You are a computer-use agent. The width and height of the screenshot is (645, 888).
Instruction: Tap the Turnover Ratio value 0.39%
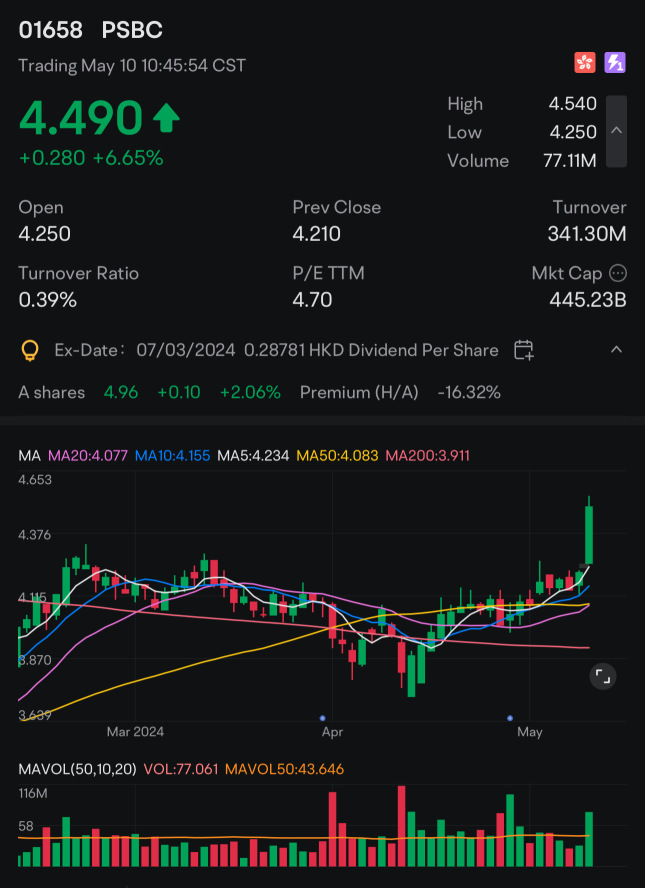pos(48,300)
